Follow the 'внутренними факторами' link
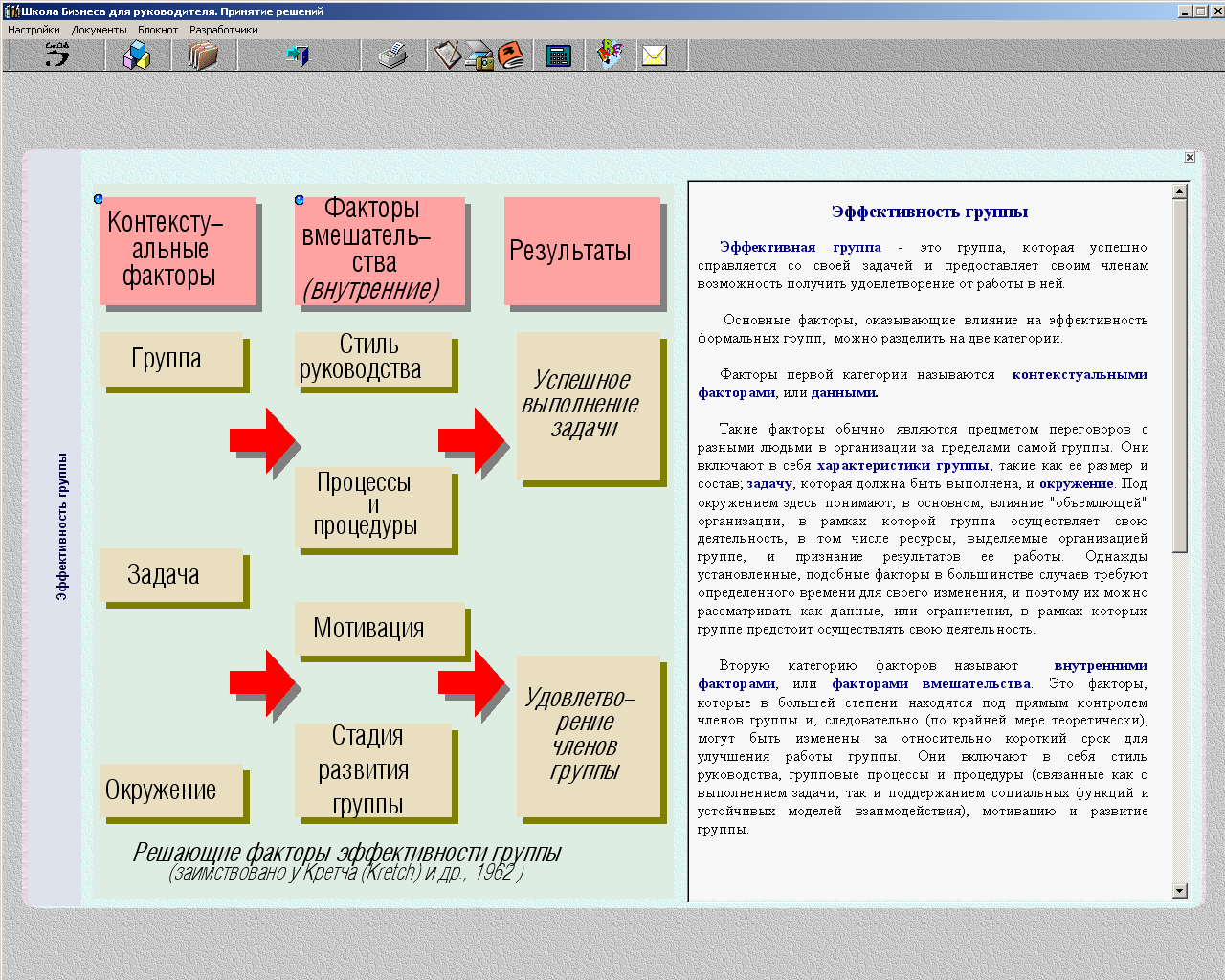This screenshot has height=980, width=1225. (1101, 665)
